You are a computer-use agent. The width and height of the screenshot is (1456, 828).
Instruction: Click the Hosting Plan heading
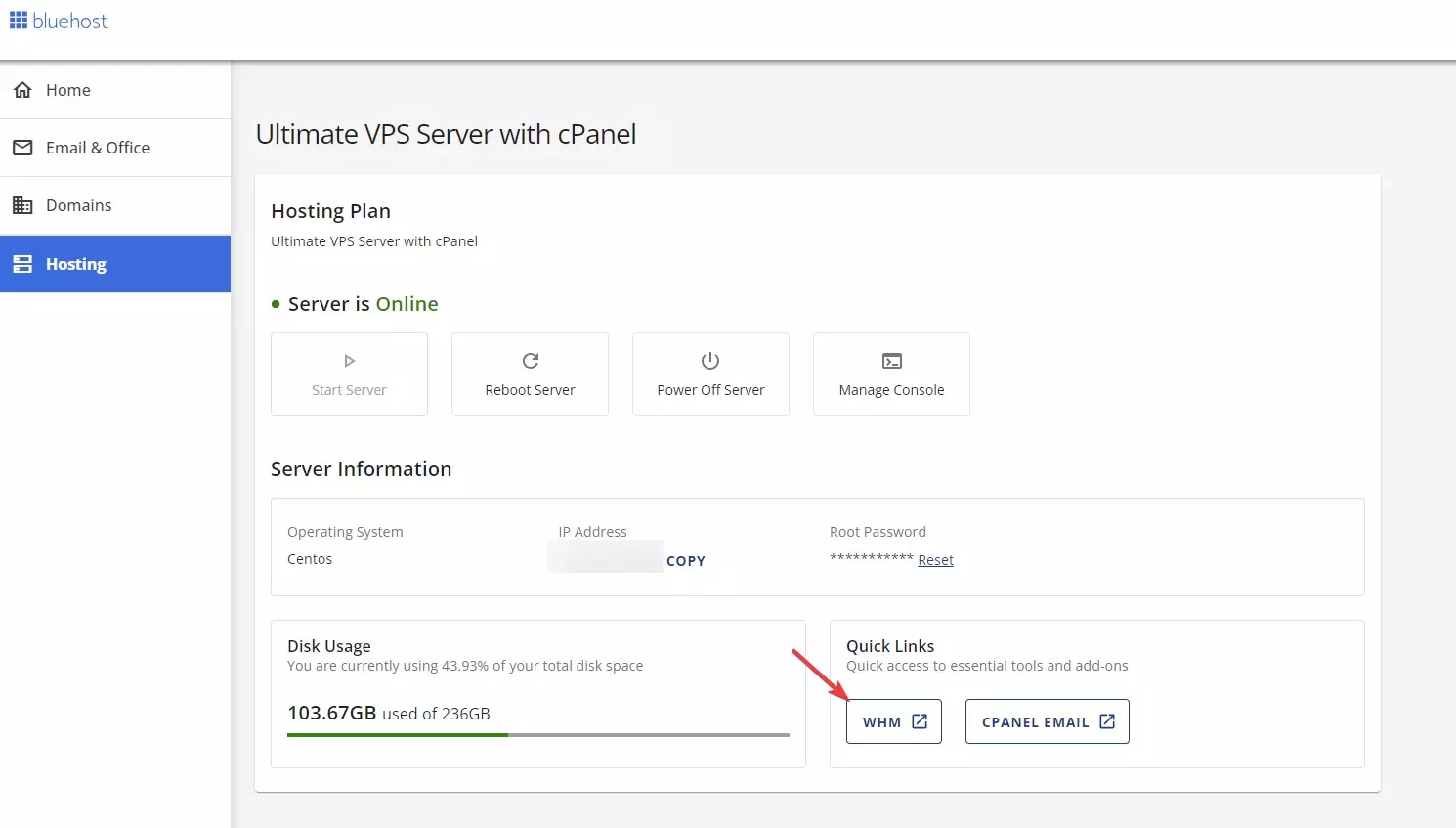(330, 211)
